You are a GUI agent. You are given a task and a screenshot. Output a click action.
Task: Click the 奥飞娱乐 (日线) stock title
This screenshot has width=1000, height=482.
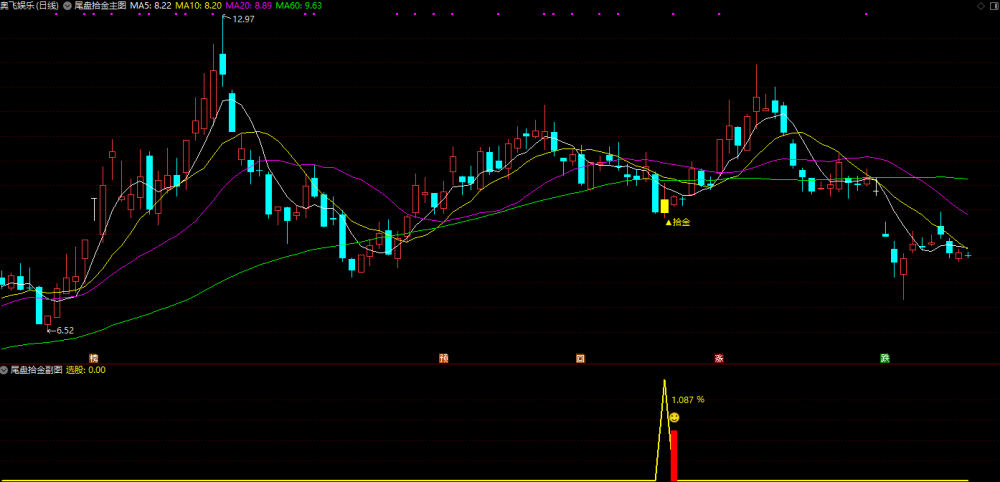coord(29,5)
